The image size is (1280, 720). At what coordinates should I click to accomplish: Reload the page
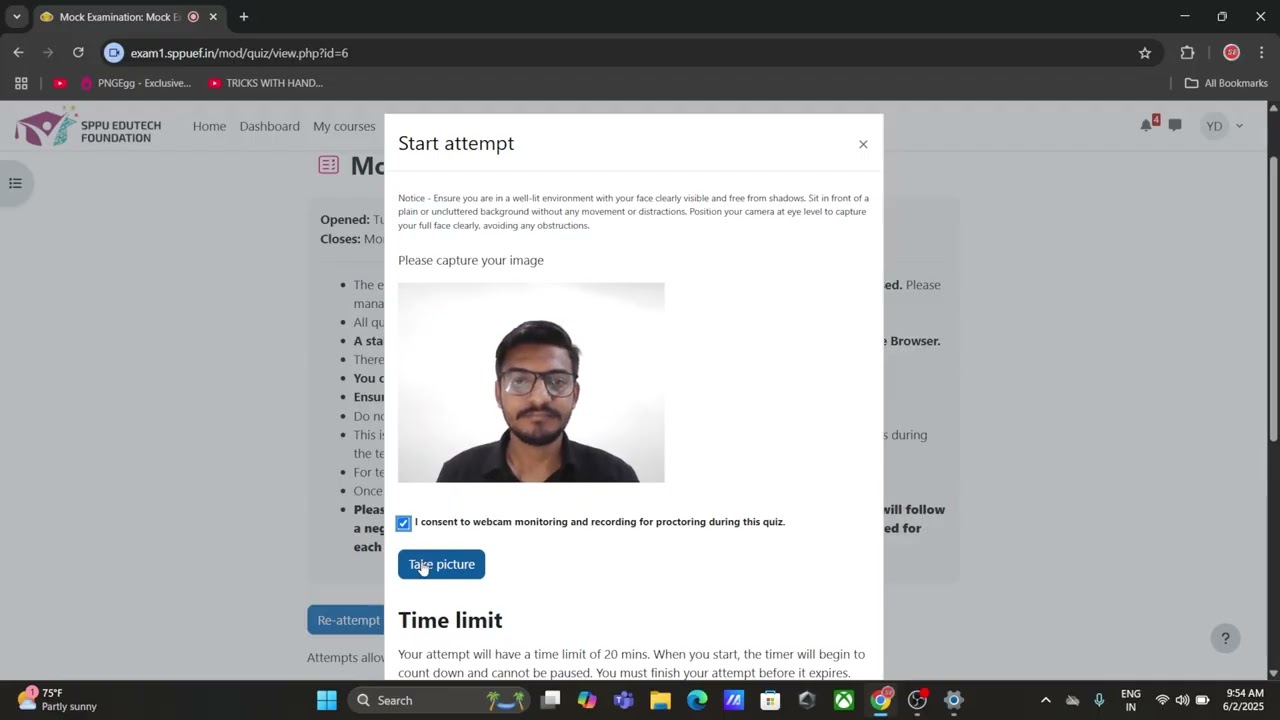78,53
